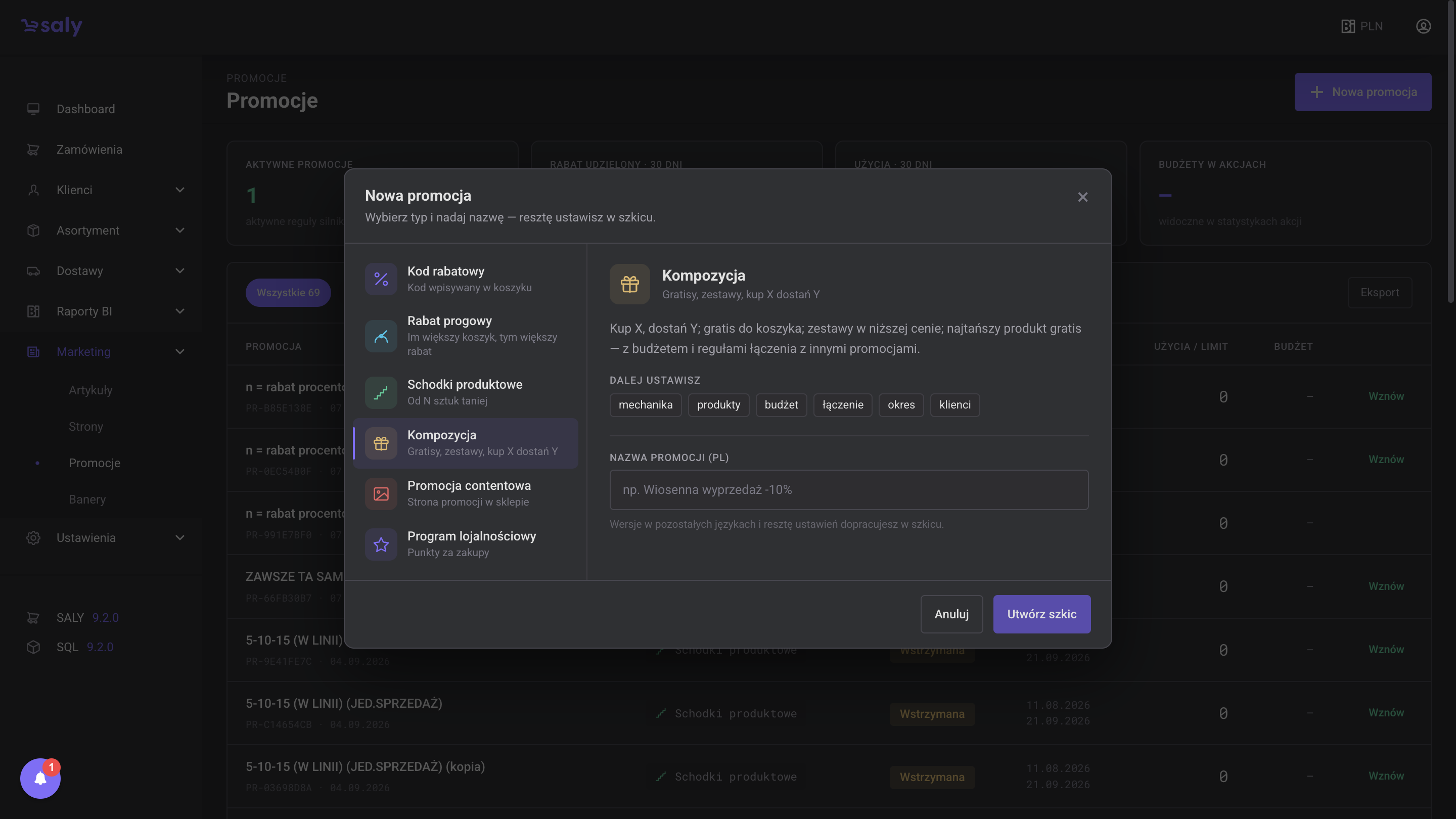Viewport: 1456px width, 819px height.
Task: Click the Program lojalnościowy star icon
Action: [381, 544]
